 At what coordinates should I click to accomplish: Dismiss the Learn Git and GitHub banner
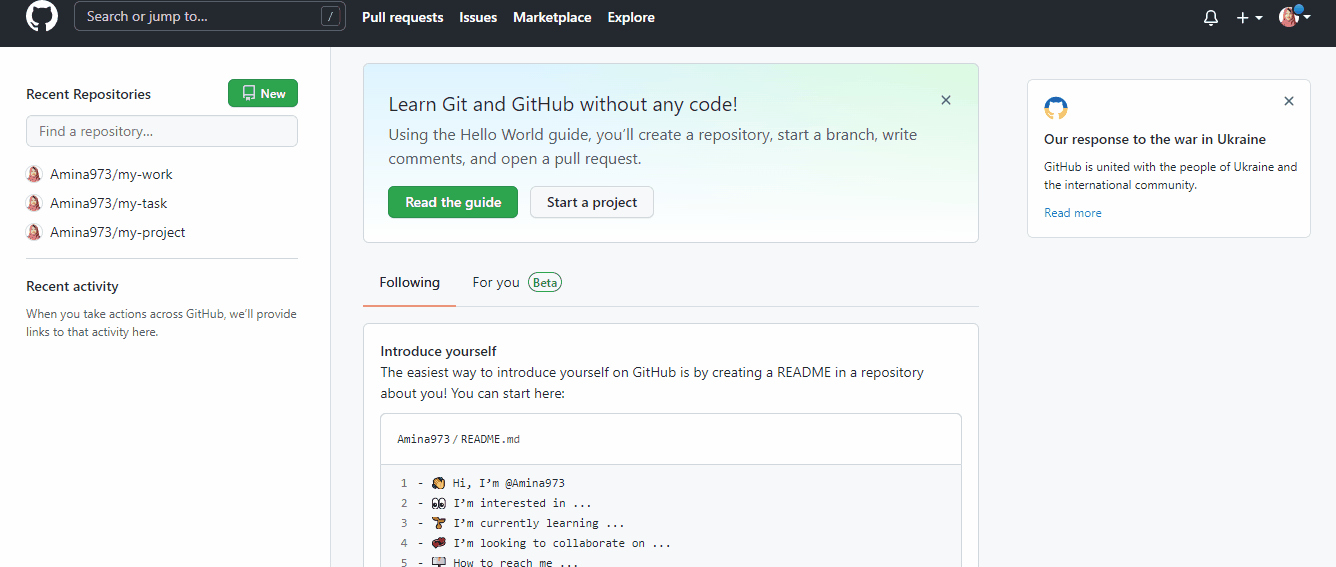tap(946, 100)
